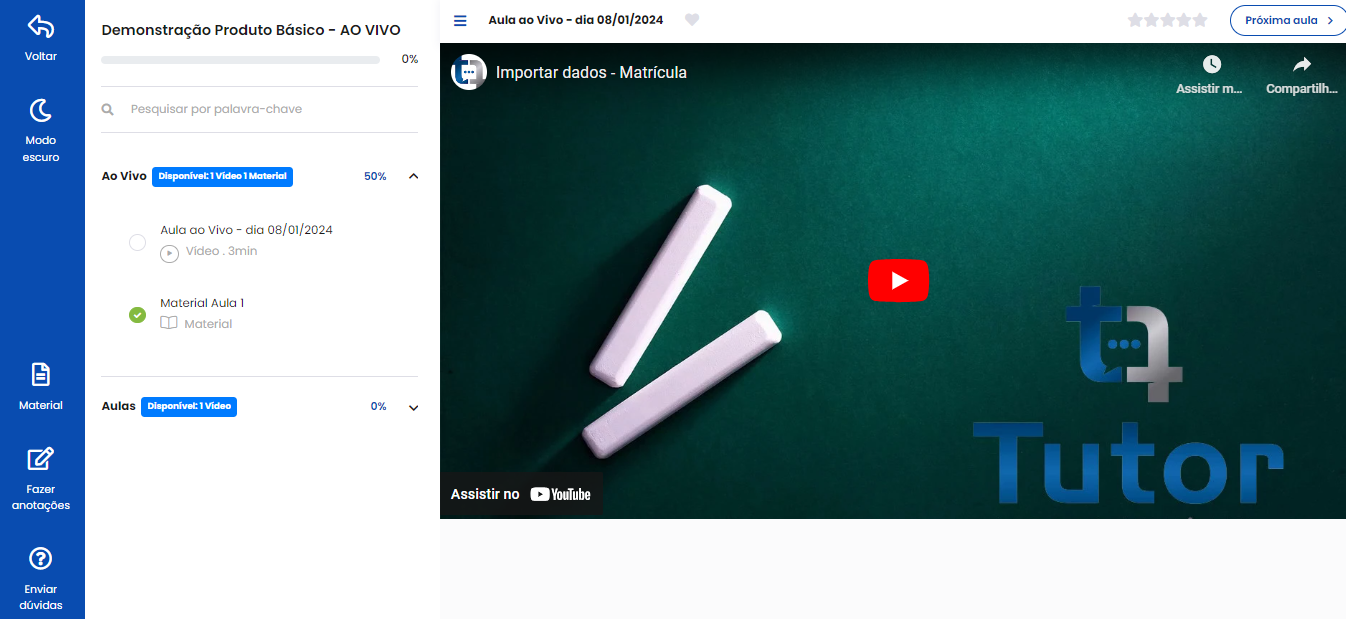
Task: Click the search magnifier icon
Action: click(108, 109)
